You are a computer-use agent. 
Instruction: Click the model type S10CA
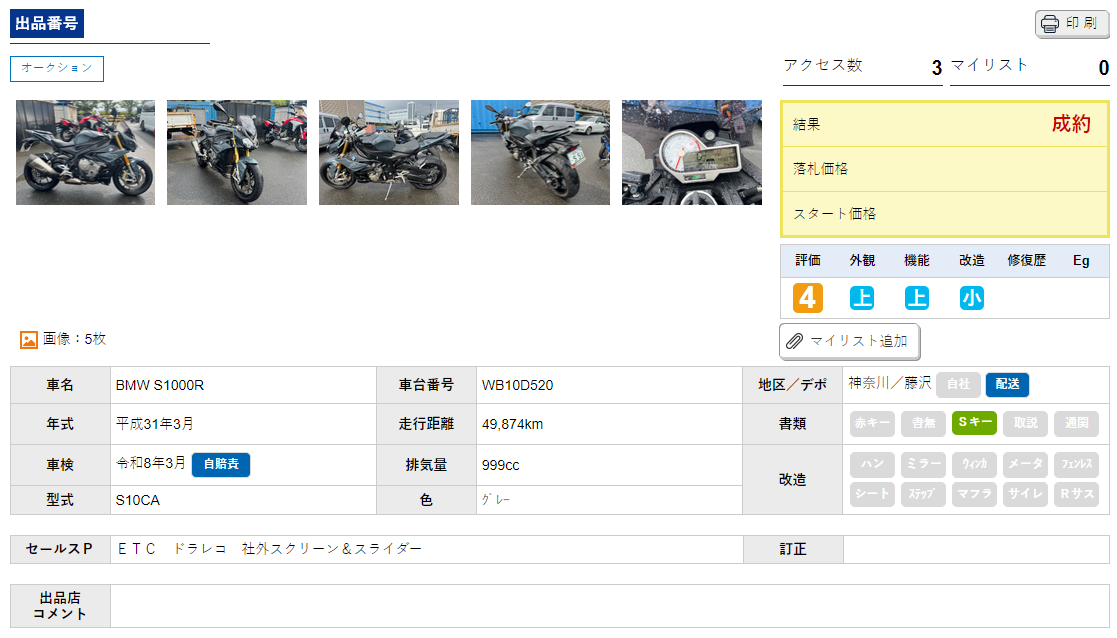click(137, 501)
